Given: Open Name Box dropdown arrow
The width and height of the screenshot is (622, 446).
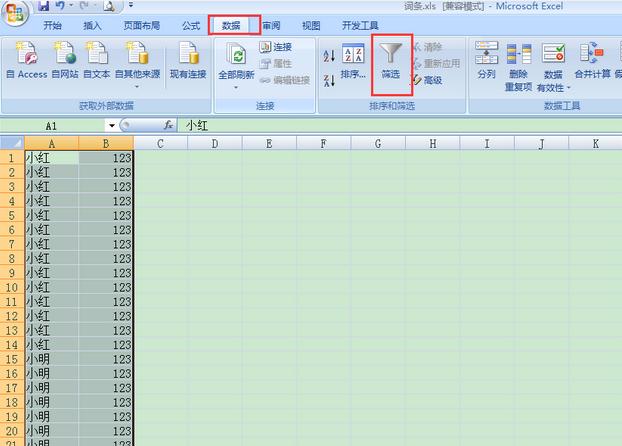Looking at the screenshot, I should [112, 126].
